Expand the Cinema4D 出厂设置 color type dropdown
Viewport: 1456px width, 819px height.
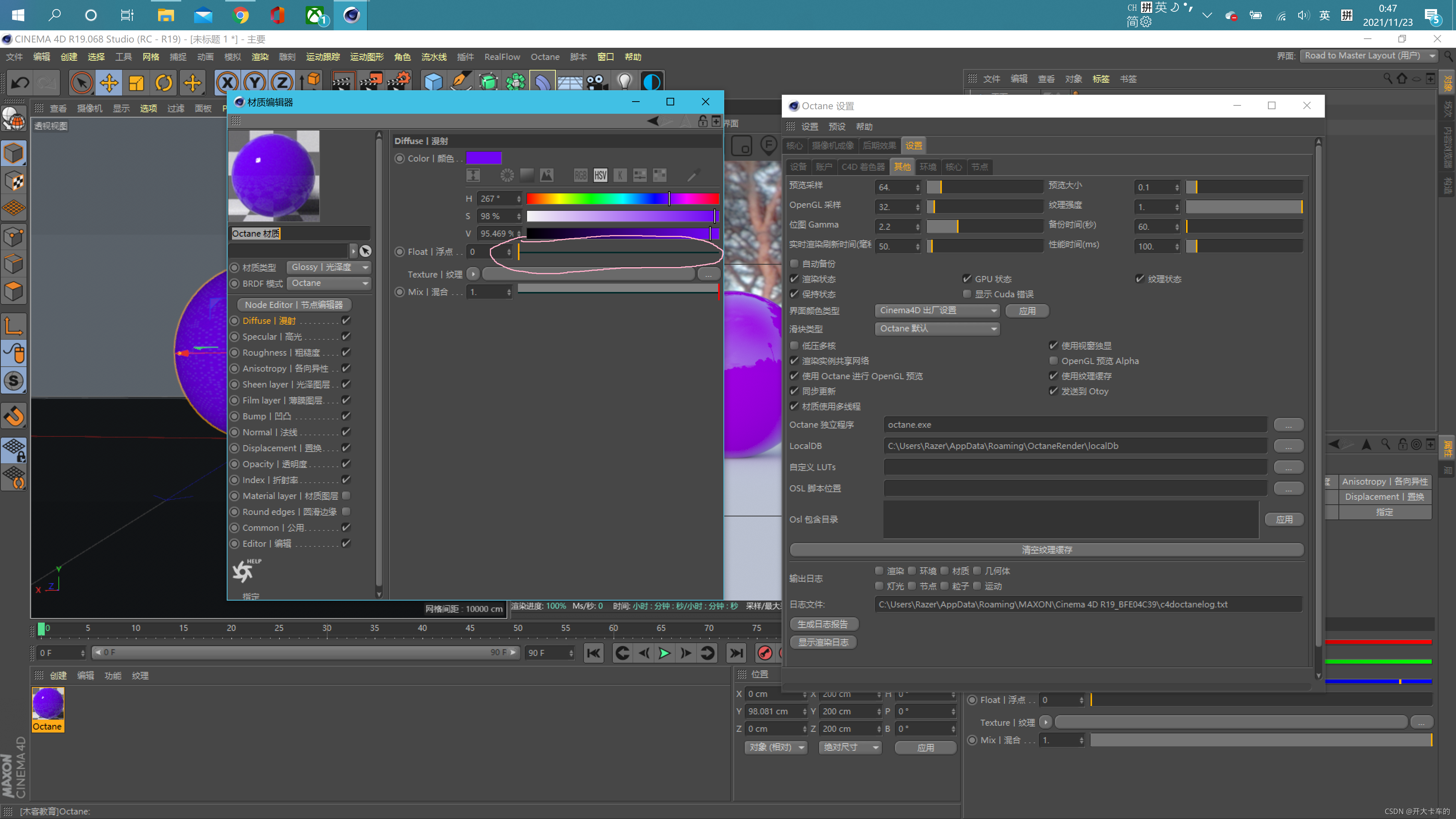point(937,310)
